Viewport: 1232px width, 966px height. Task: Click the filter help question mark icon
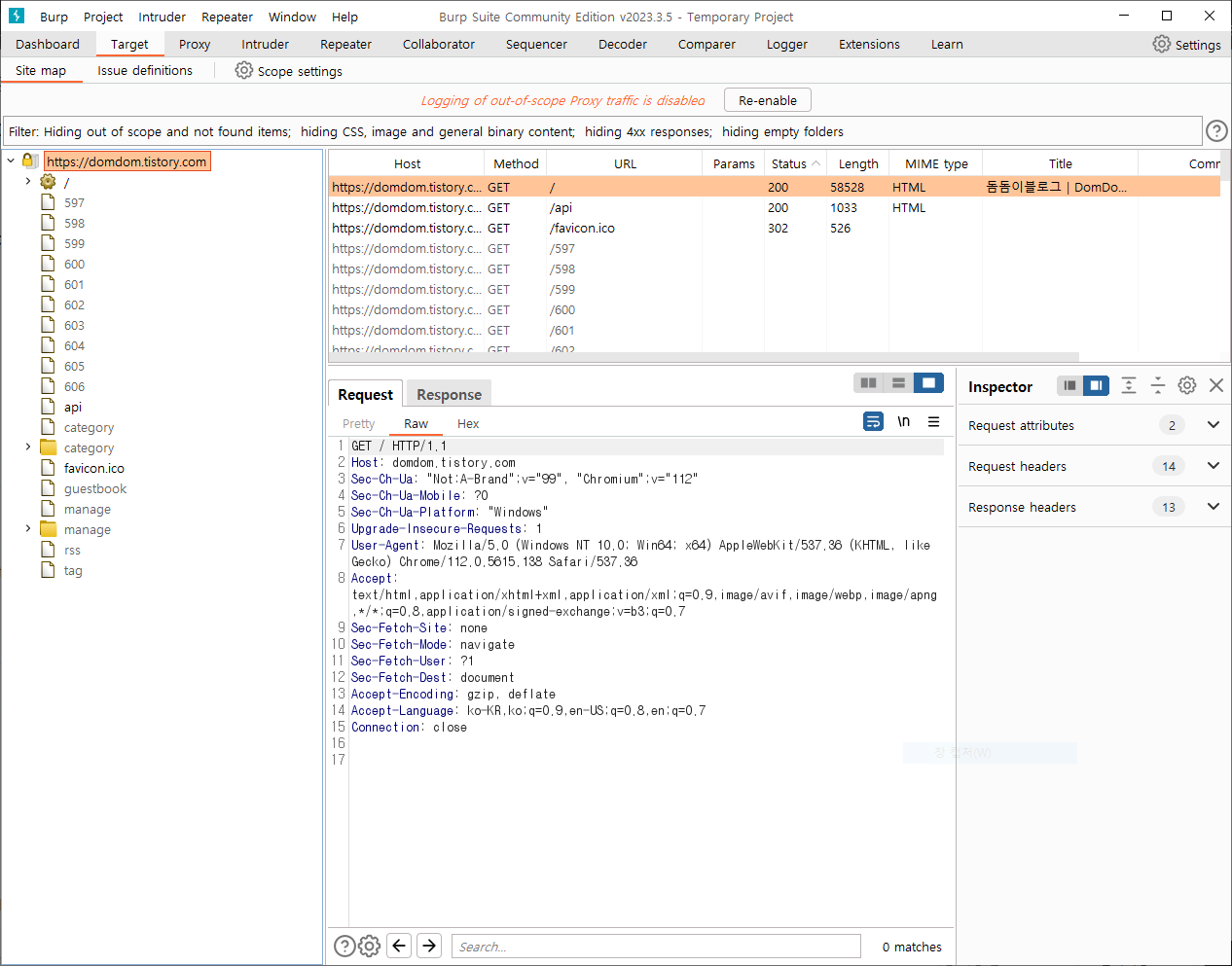point(1216,130)
